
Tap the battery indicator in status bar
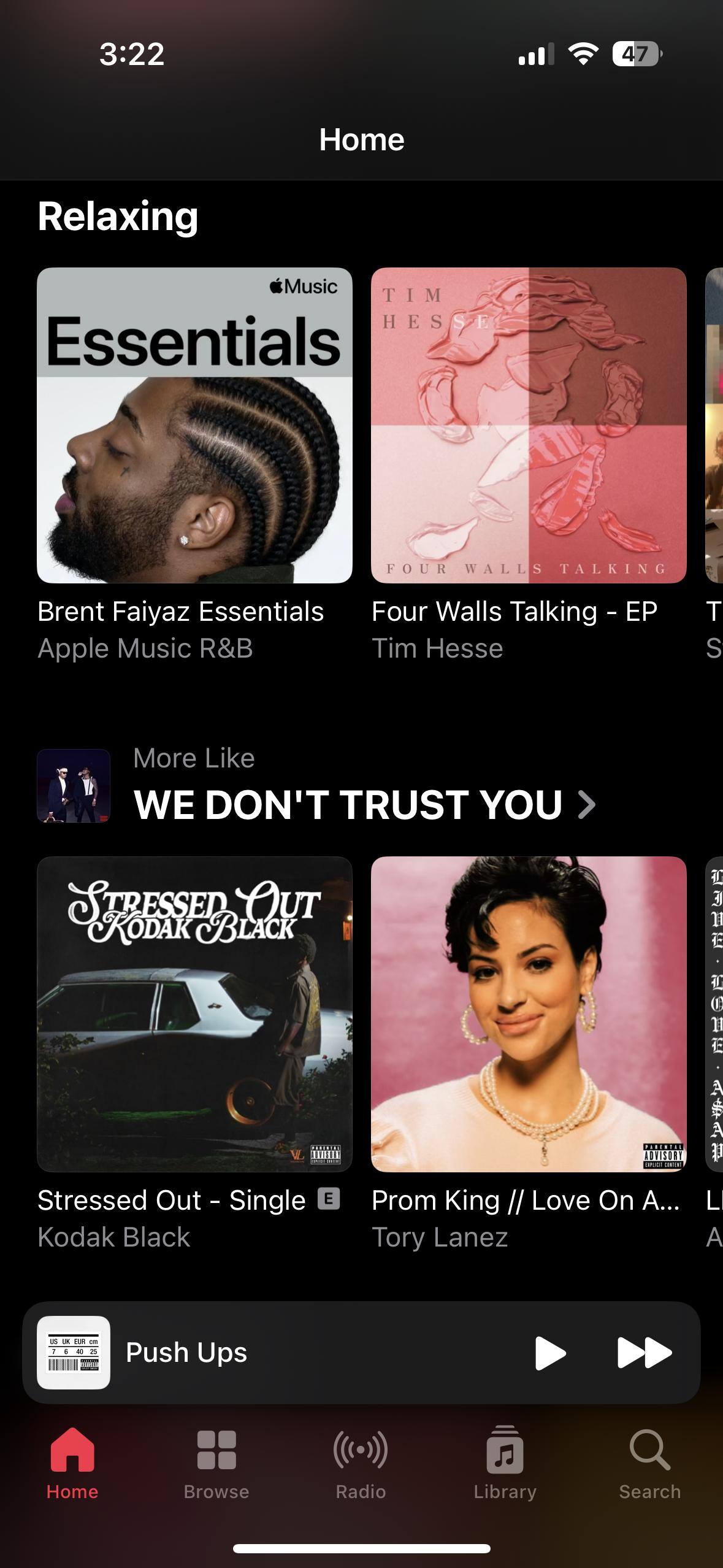click(637, 54)
